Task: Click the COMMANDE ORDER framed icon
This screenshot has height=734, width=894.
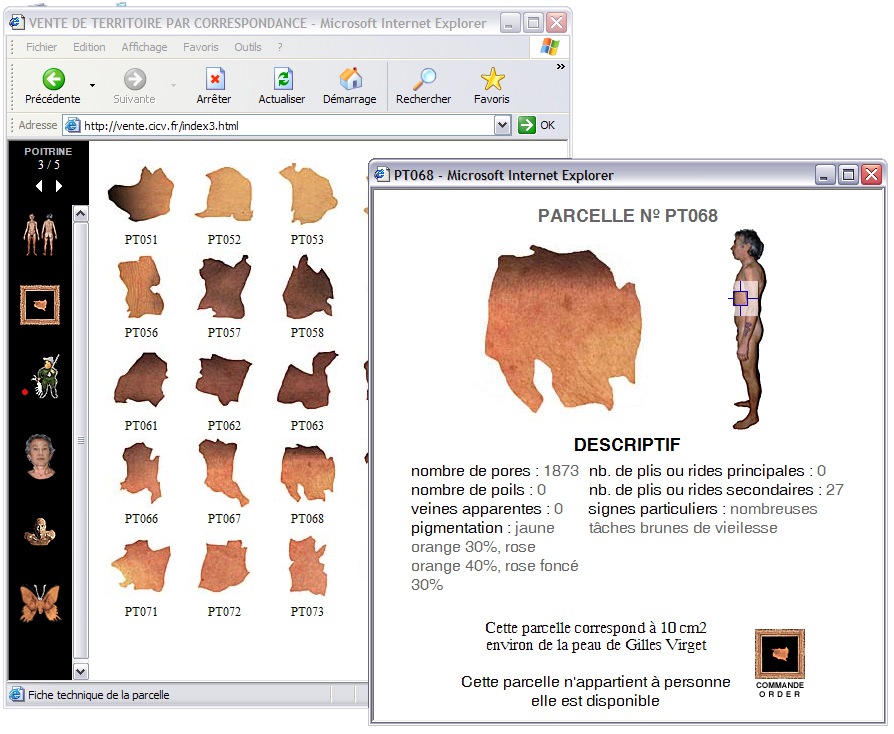Action: pos(779,655)
